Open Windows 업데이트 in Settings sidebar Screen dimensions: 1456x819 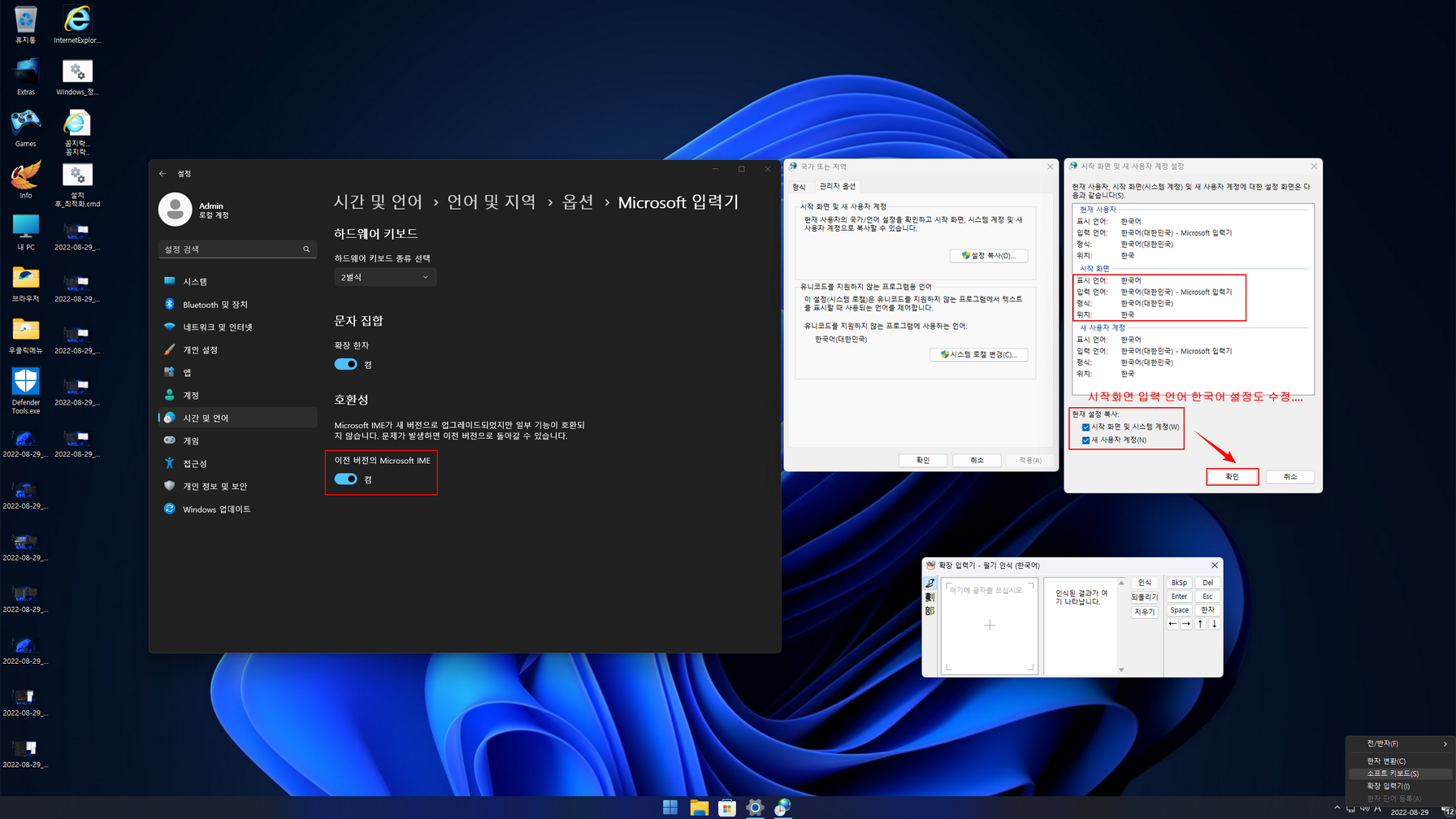click(237, 509)
